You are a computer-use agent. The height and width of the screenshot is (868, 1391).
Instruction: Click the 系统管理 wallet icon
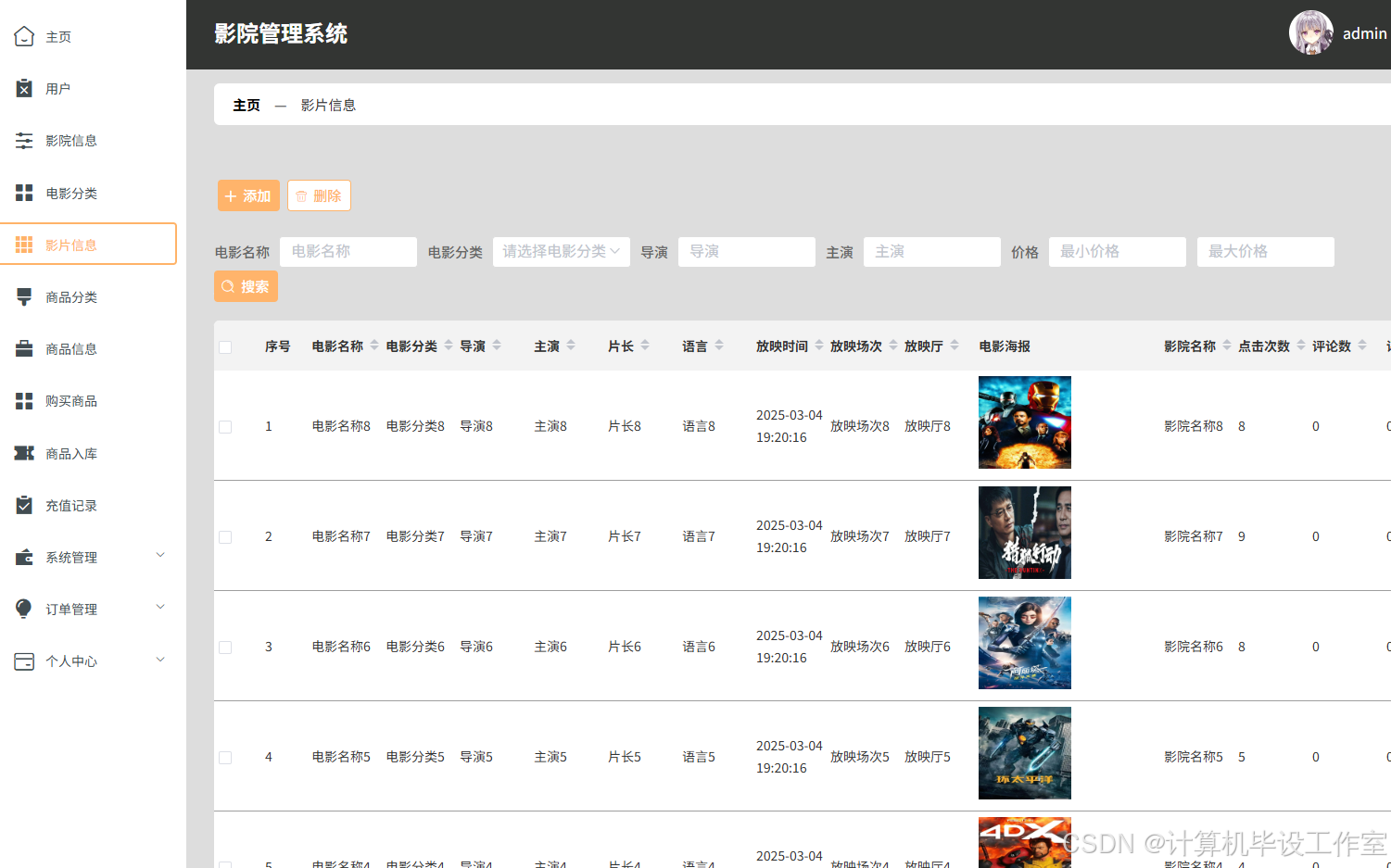pos(24,558)
